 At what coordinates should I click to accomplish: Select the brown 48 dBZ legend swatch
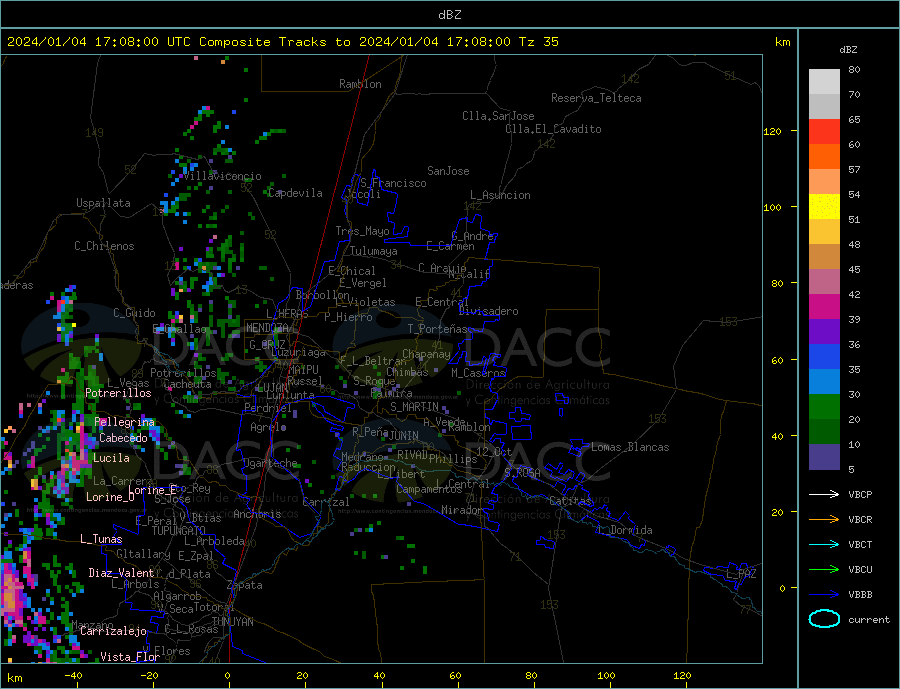point(824,257)
